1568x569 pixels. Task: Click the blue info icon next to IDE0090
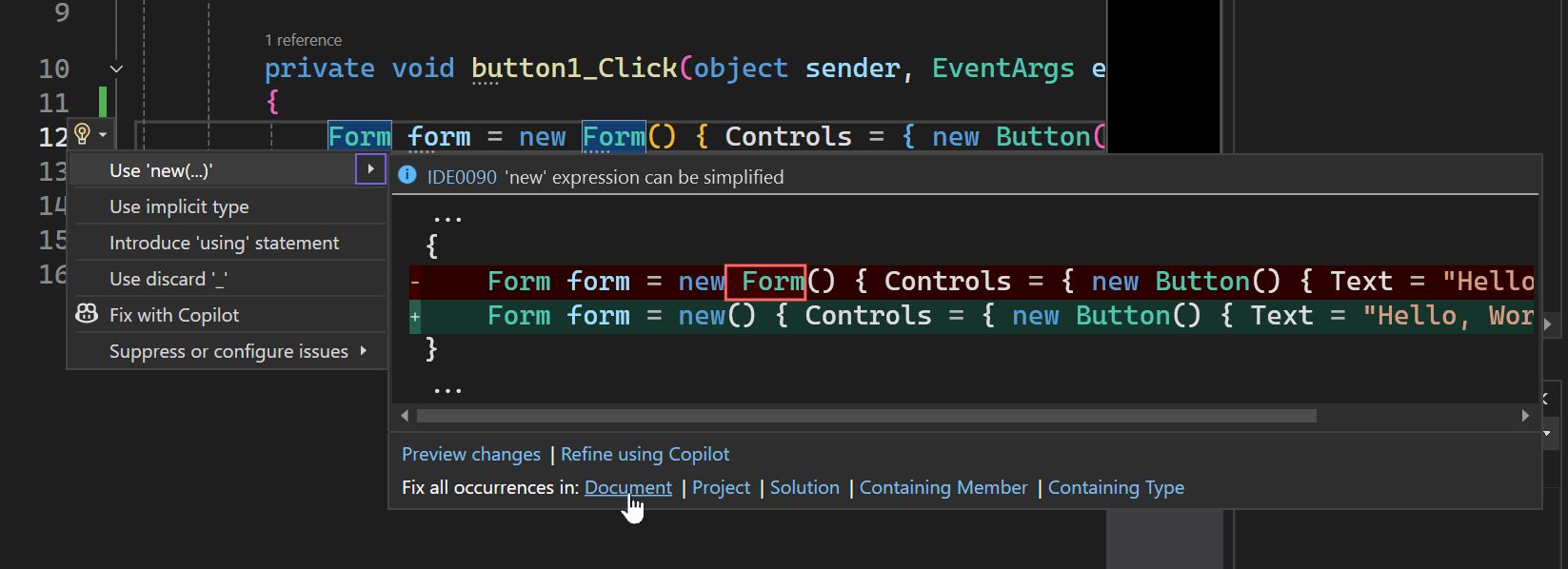(407, 176)
